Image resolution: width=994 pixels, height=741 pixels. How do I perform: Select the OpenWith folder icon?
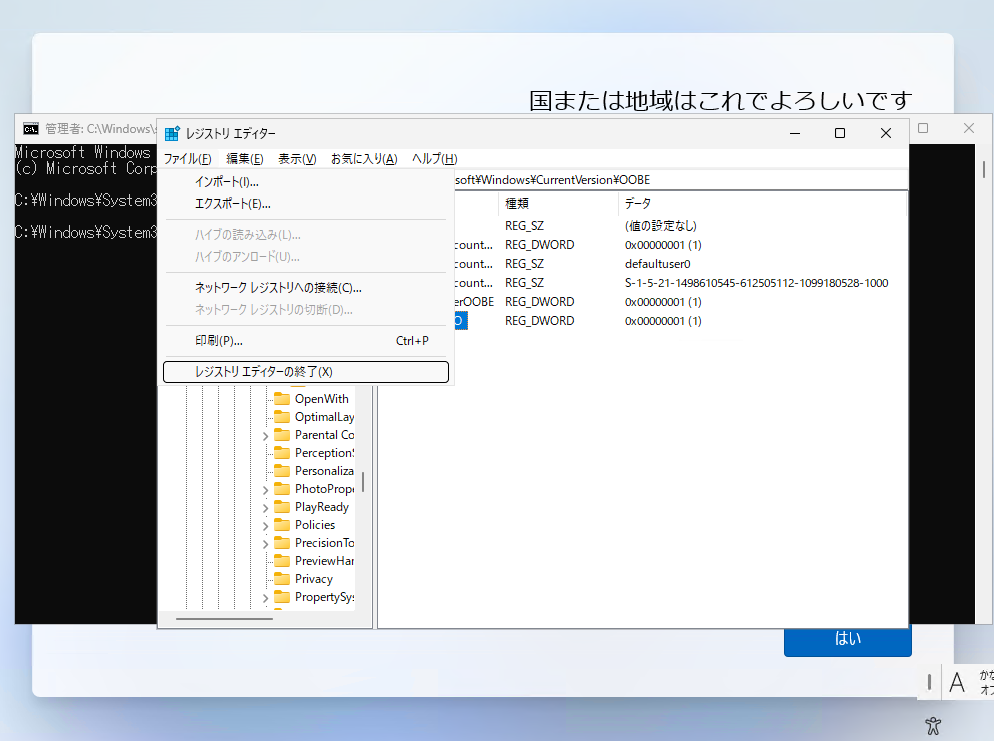282,399
